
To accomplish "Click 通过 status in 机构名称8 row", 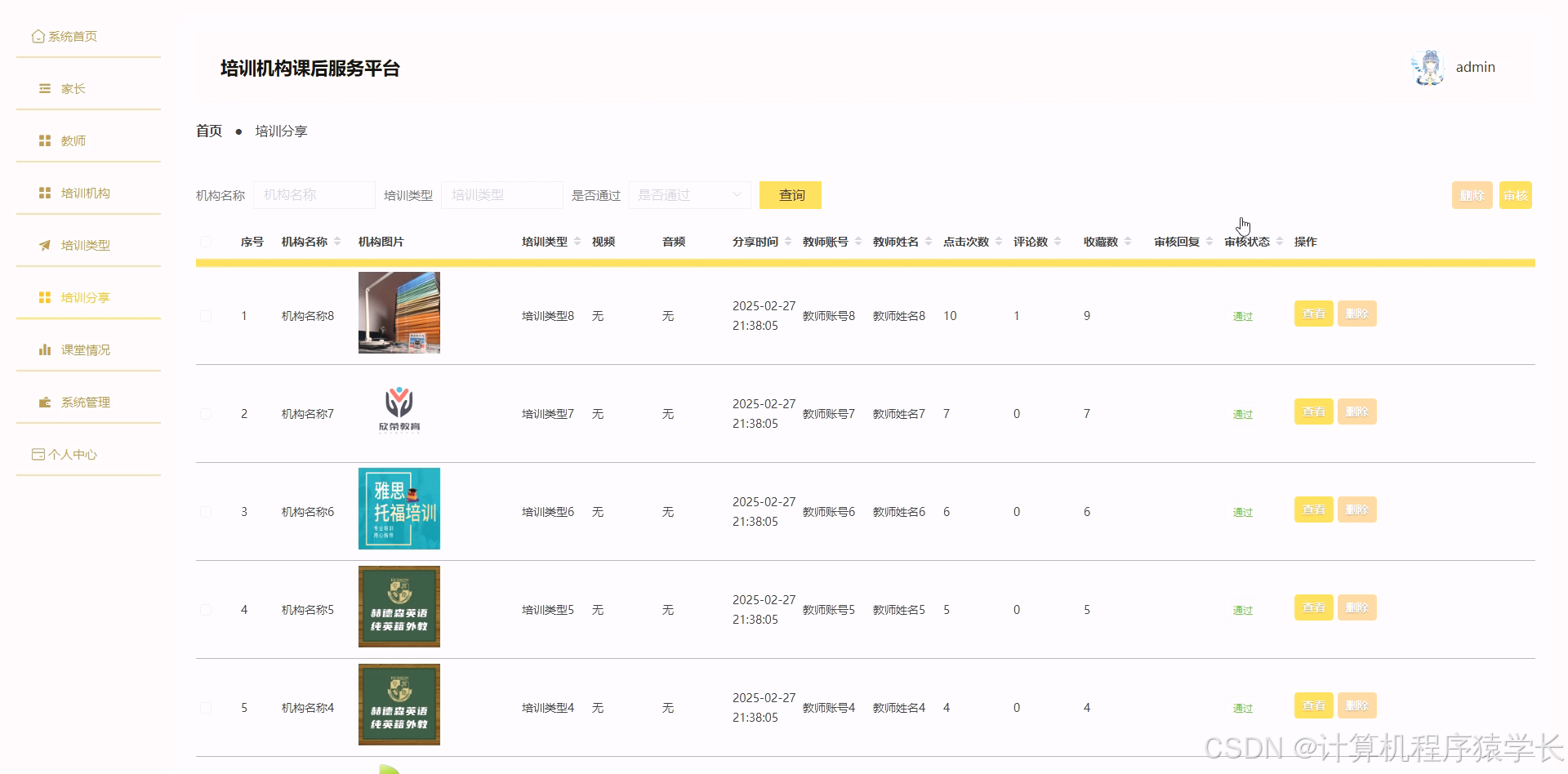I will click(x=1243, y=317).
